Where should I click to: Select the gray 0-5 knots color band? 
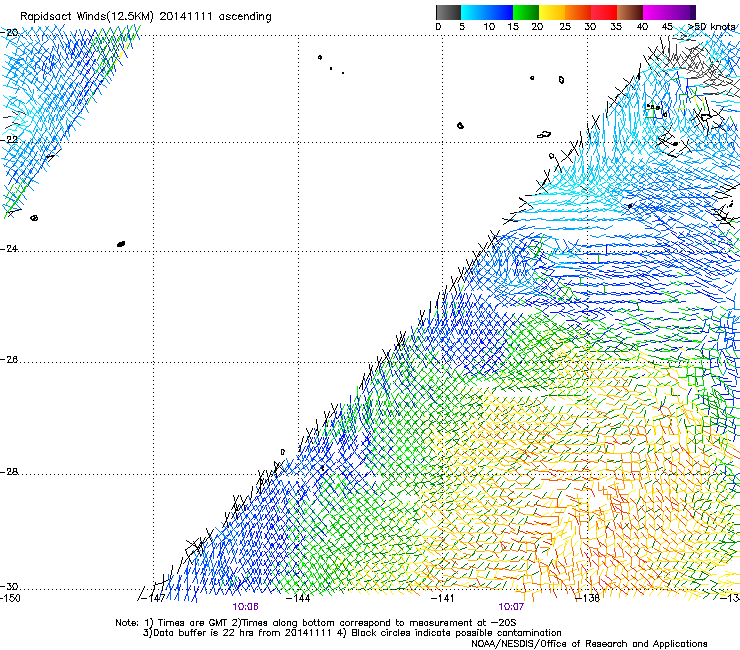[x=449, y=12]
